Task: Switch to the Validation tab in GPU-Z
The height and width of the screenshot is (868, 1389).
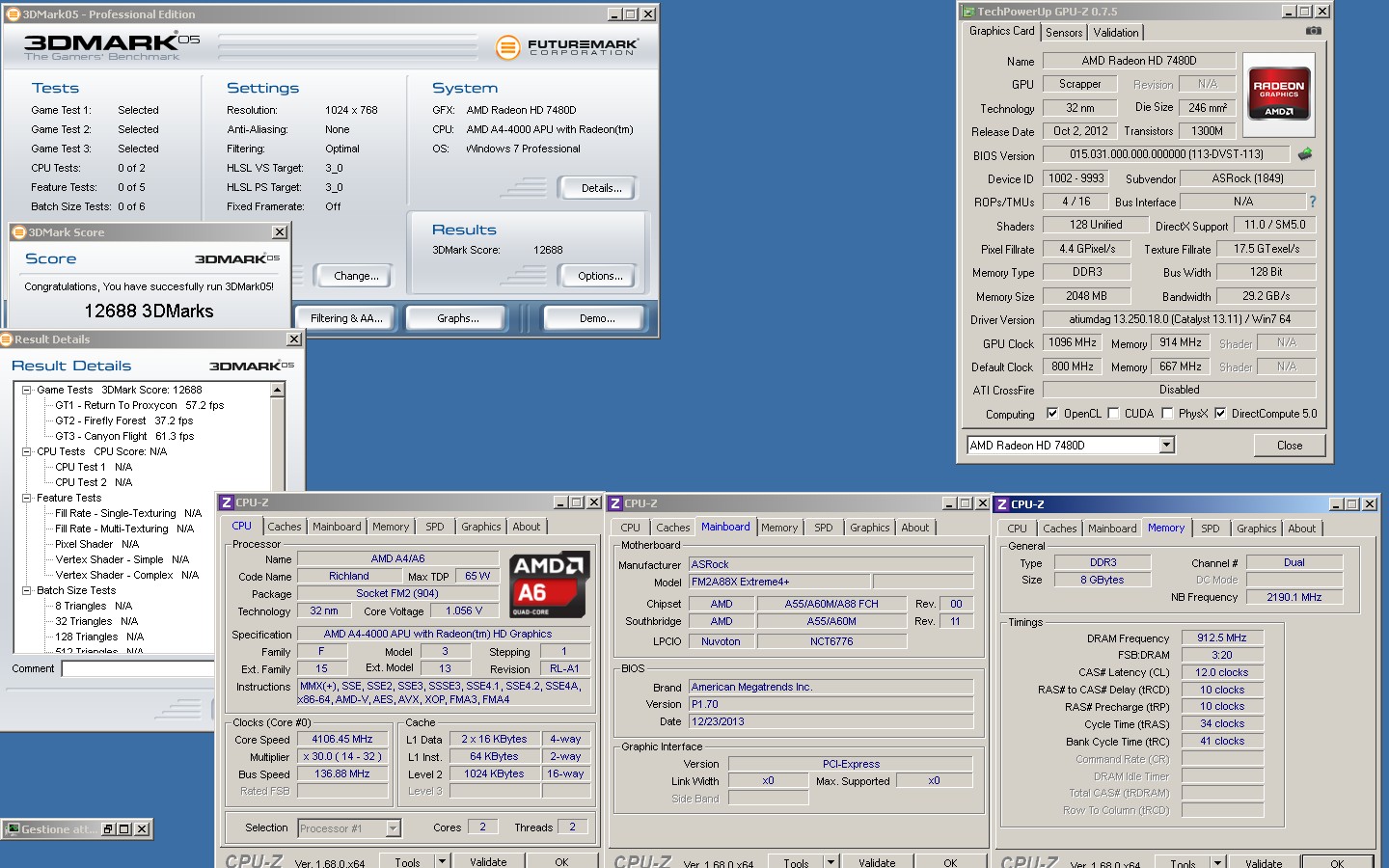Action: (x=1116, y=33)
